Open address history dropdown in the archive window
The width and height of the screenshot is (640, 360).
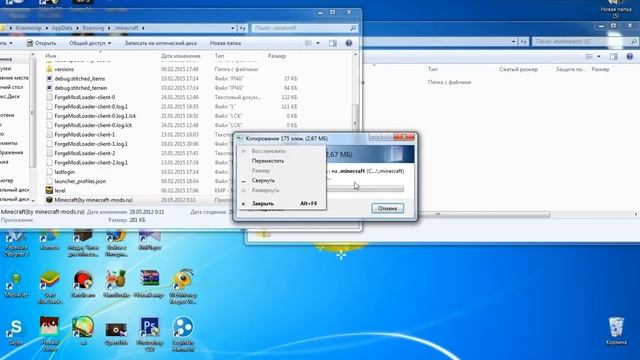tap(513, 42)
